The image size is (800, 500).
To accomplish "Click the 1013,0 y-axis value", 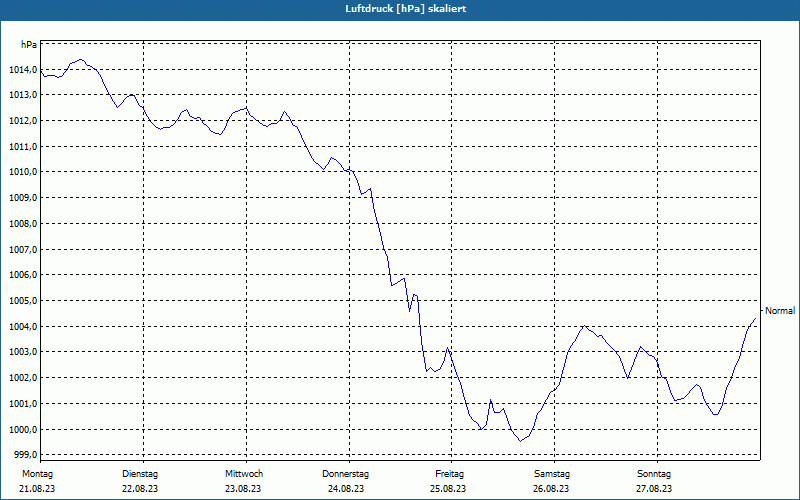I will [23, 95].
